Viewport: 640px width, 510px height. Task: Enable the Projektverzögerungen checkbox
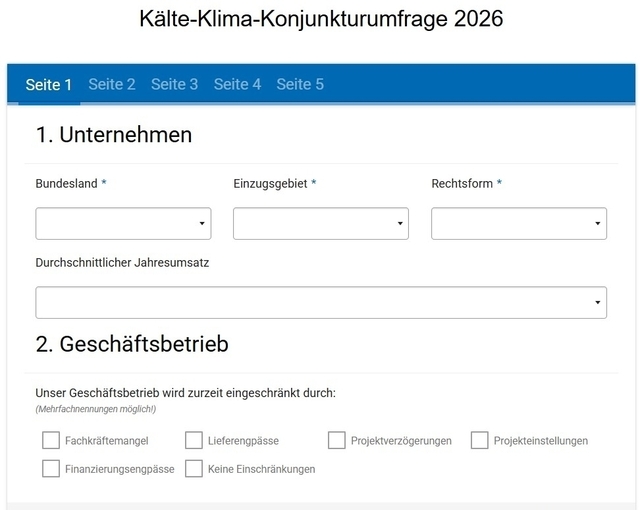coord(337,440)
